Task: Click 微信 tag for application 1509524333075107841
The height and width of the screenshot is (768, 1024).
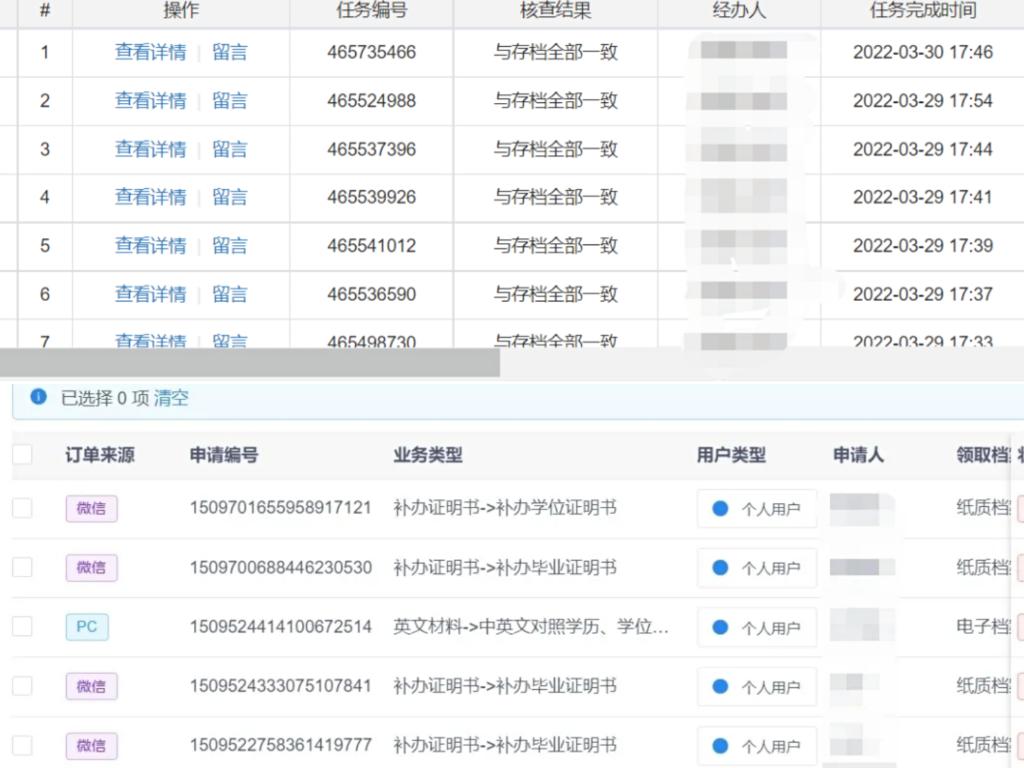Action: click(91, 686)
